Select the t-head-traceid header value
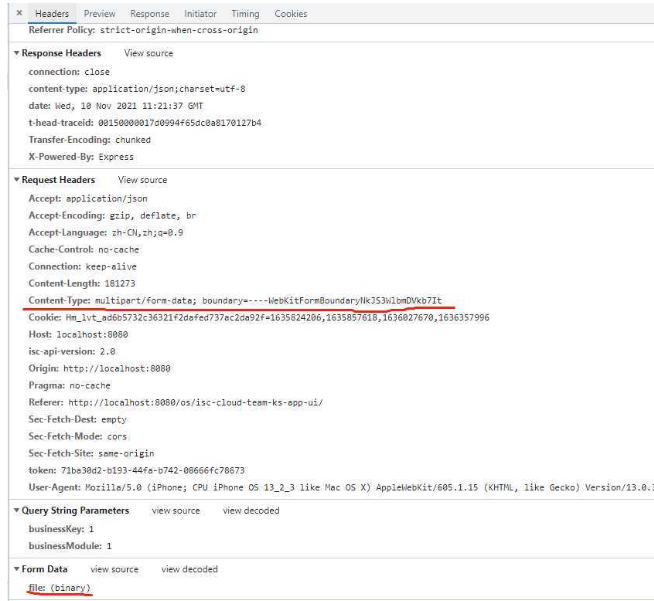 pyautogui.click(x=180, y=123)
